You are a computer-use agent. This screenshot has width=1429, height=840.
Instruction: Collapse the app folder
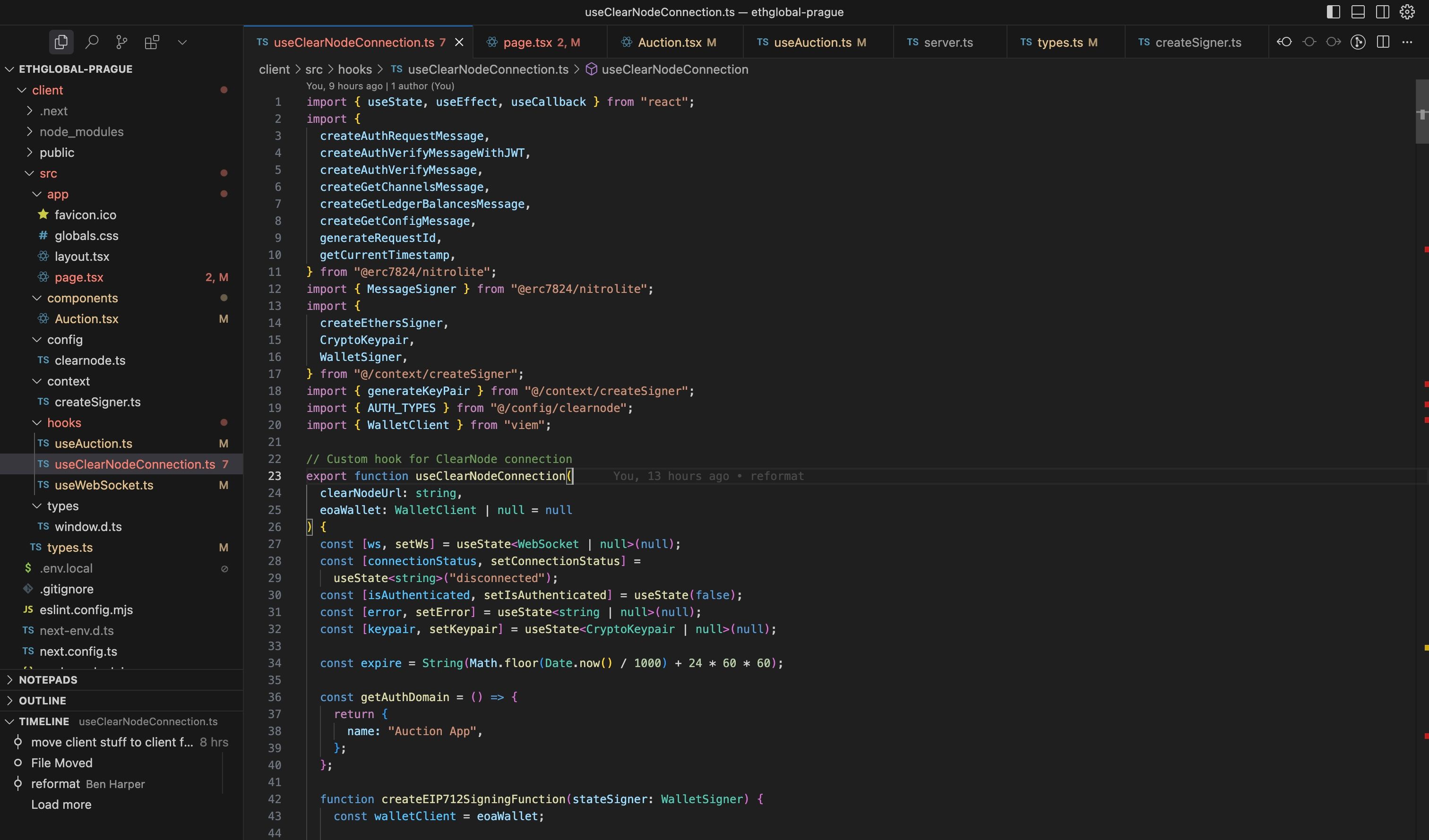pyautogui.click(x=121, y=194)
